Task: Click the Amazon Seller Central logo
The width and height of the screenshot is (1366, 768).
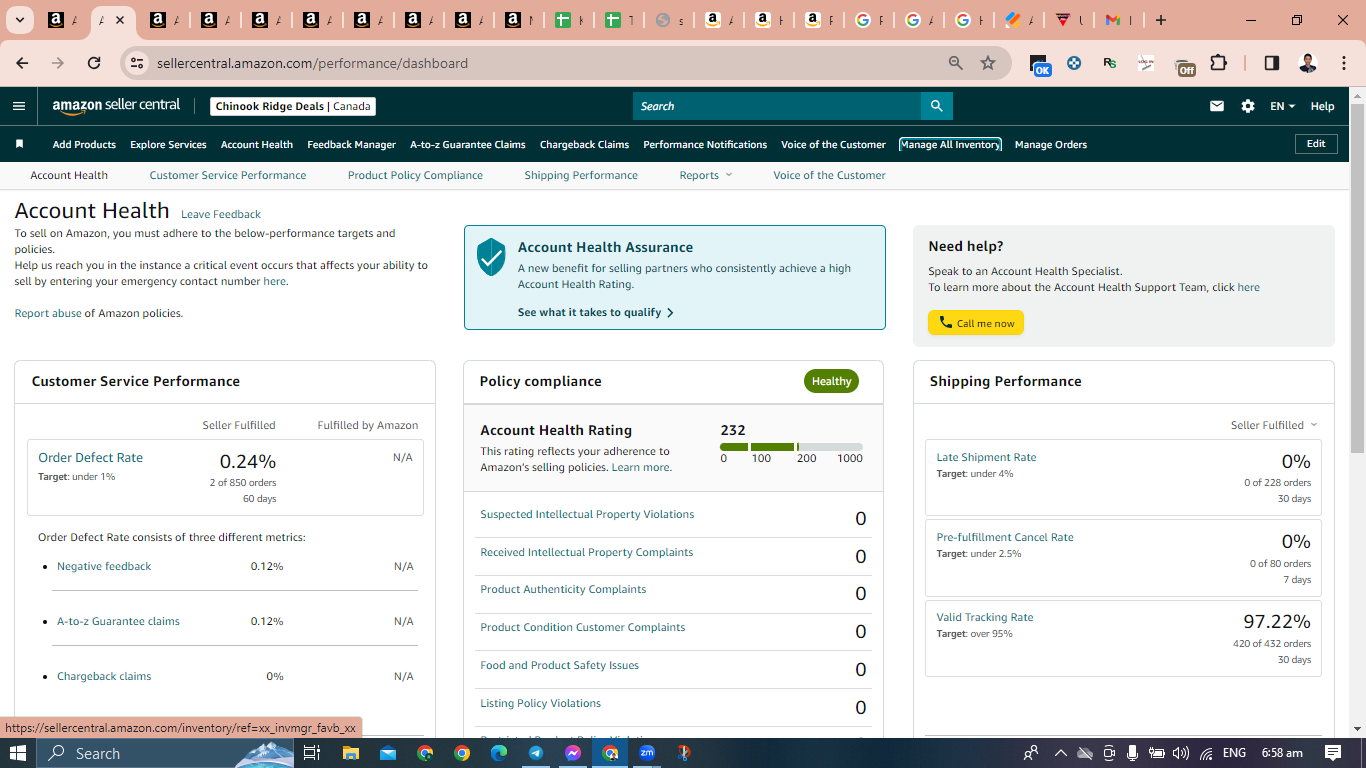Action: (116, 106)
